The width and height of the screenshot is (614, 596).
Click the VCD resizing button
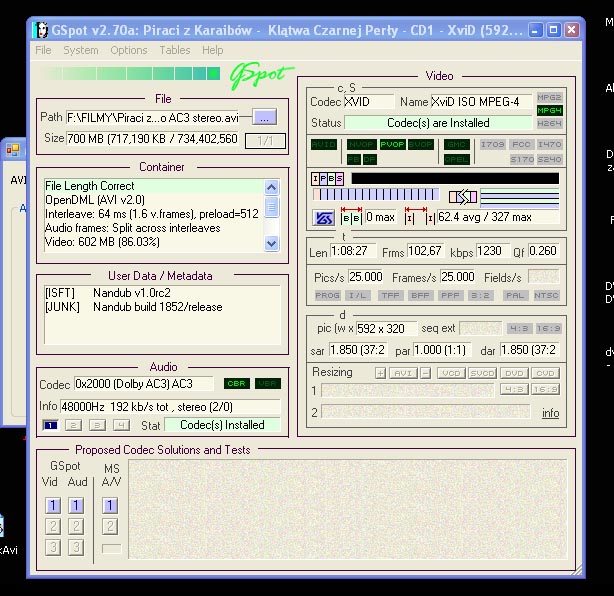451,373
